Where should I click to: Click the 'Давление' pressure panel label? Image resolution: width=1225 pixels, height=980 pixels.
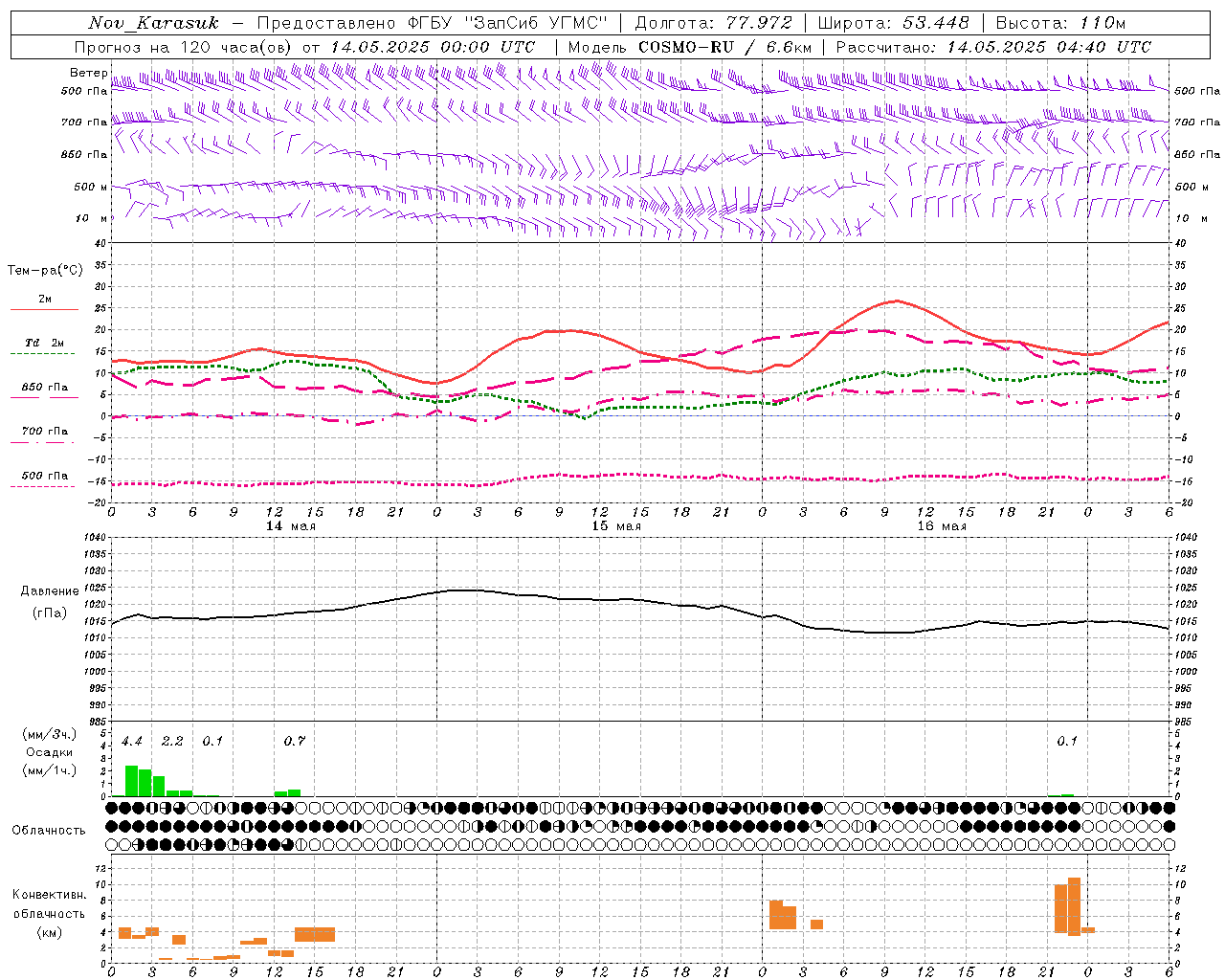point(50,591)
